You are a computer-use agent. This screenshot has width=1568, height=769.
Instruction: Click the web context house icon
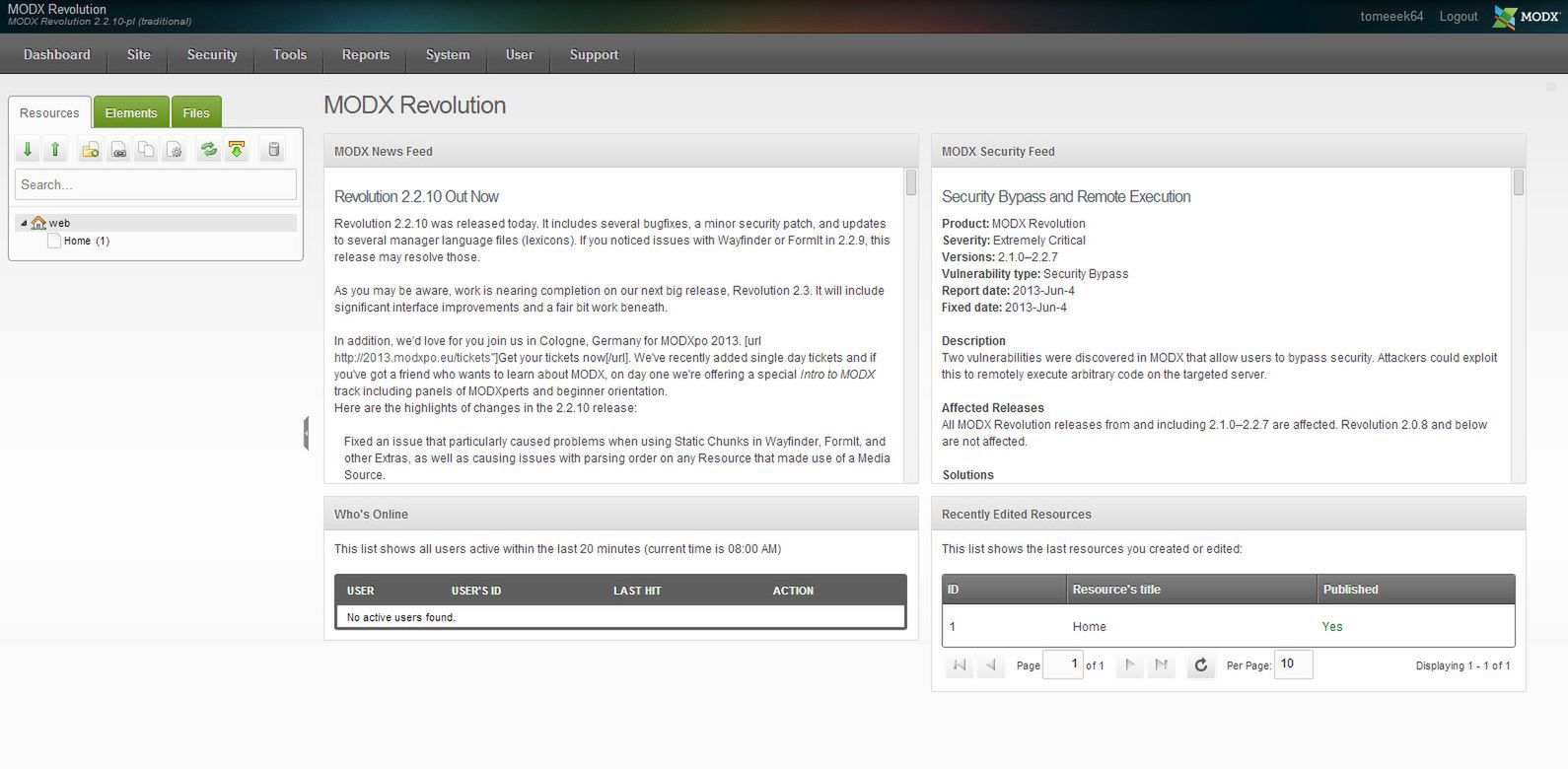coord(38,223)
